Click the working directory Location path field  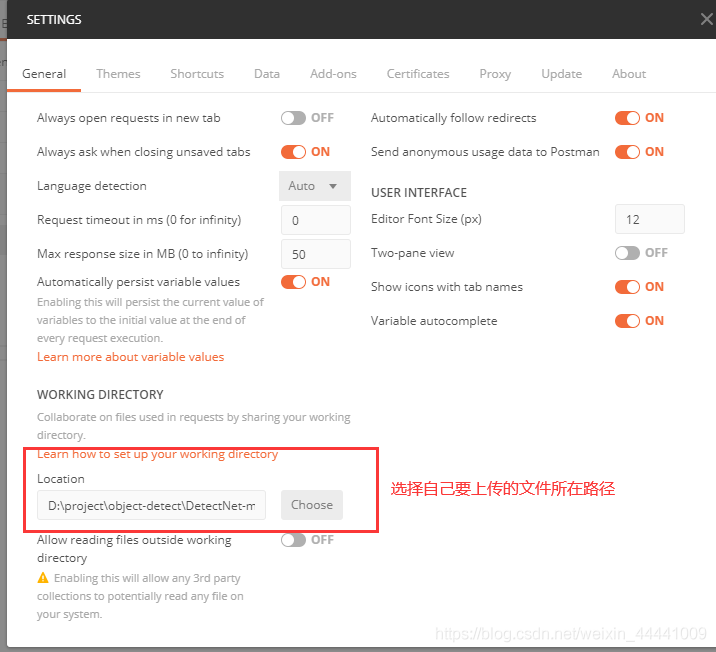(151, 505)
